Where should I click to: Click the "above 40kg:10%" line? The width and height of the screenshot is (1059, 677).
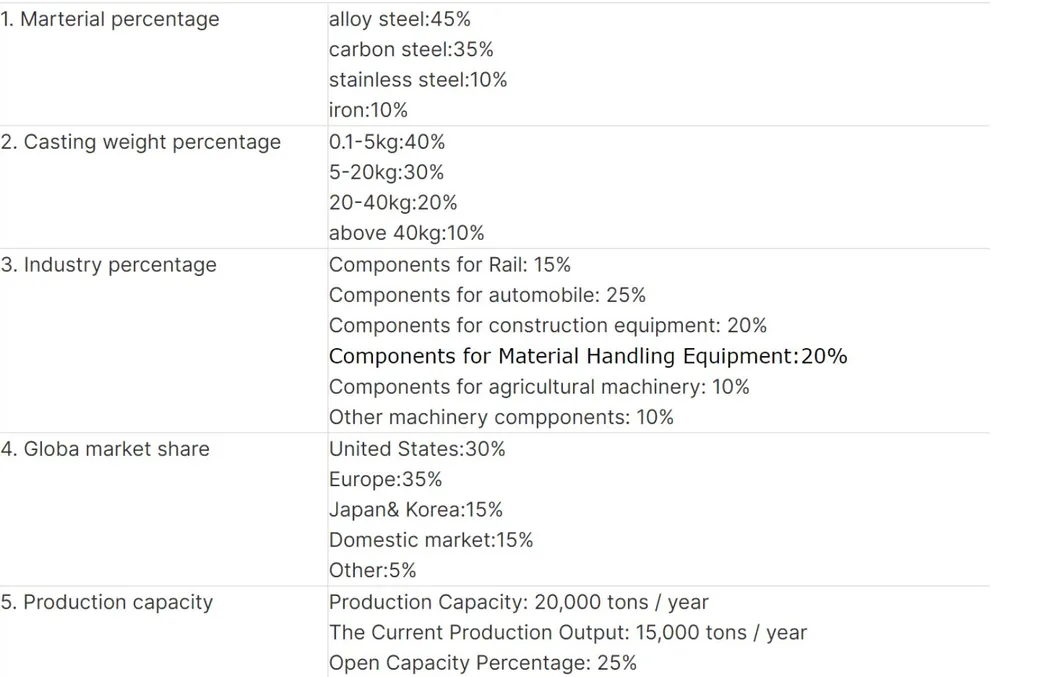click(x=406, y=233)
